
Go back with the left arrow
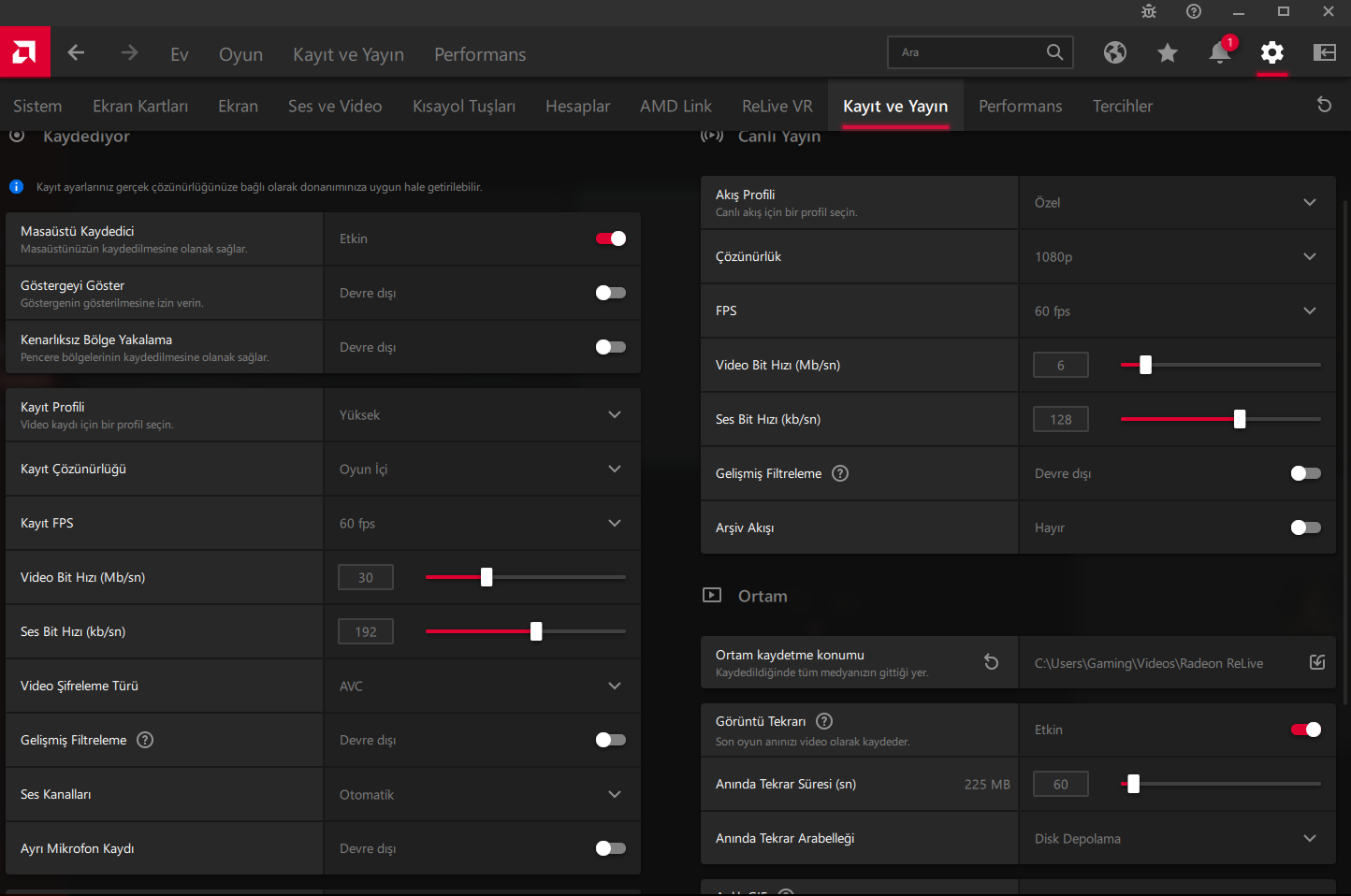click(77, 53)
